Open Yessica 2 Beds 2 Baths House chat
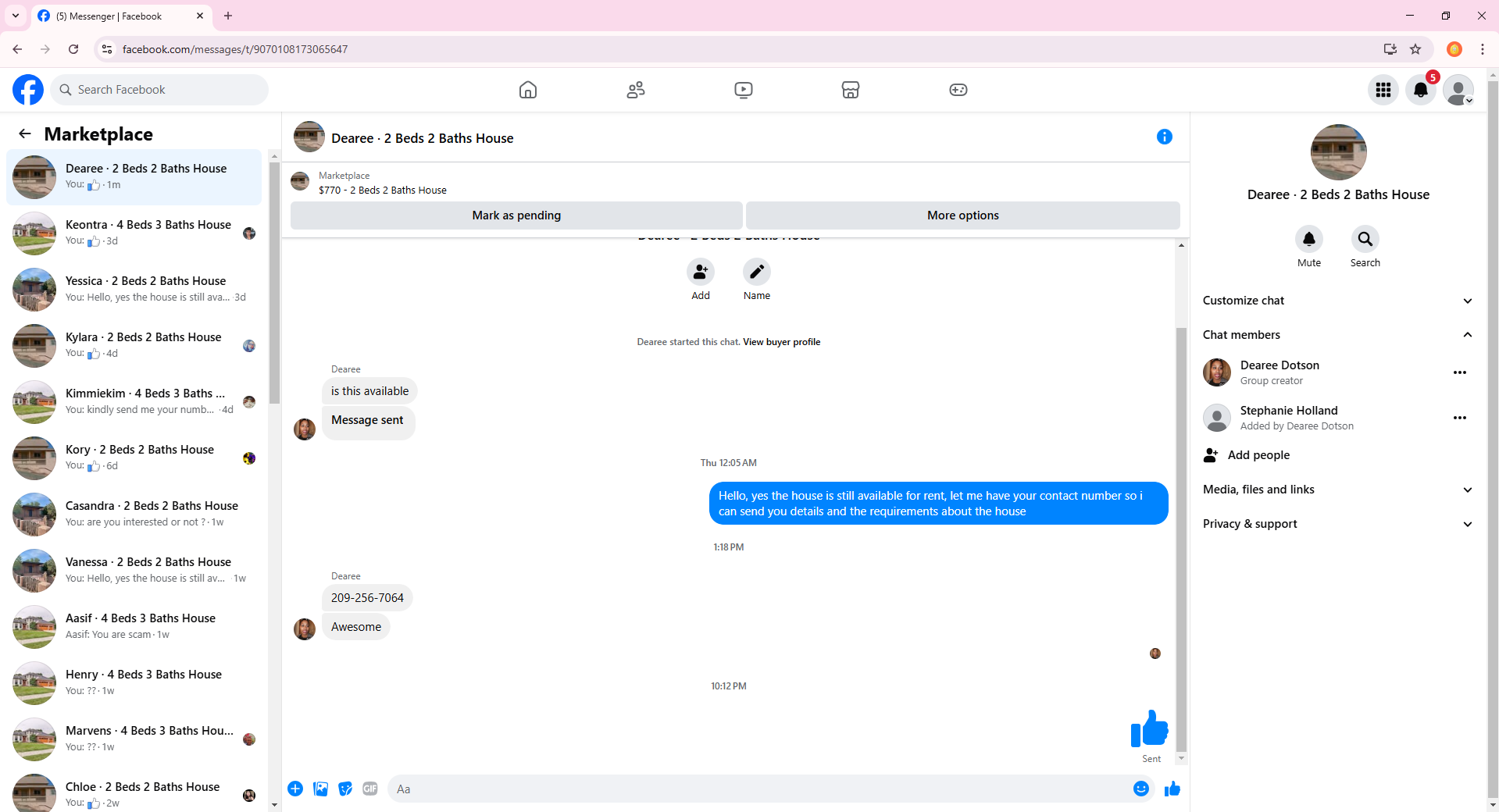 click(134, 290)
